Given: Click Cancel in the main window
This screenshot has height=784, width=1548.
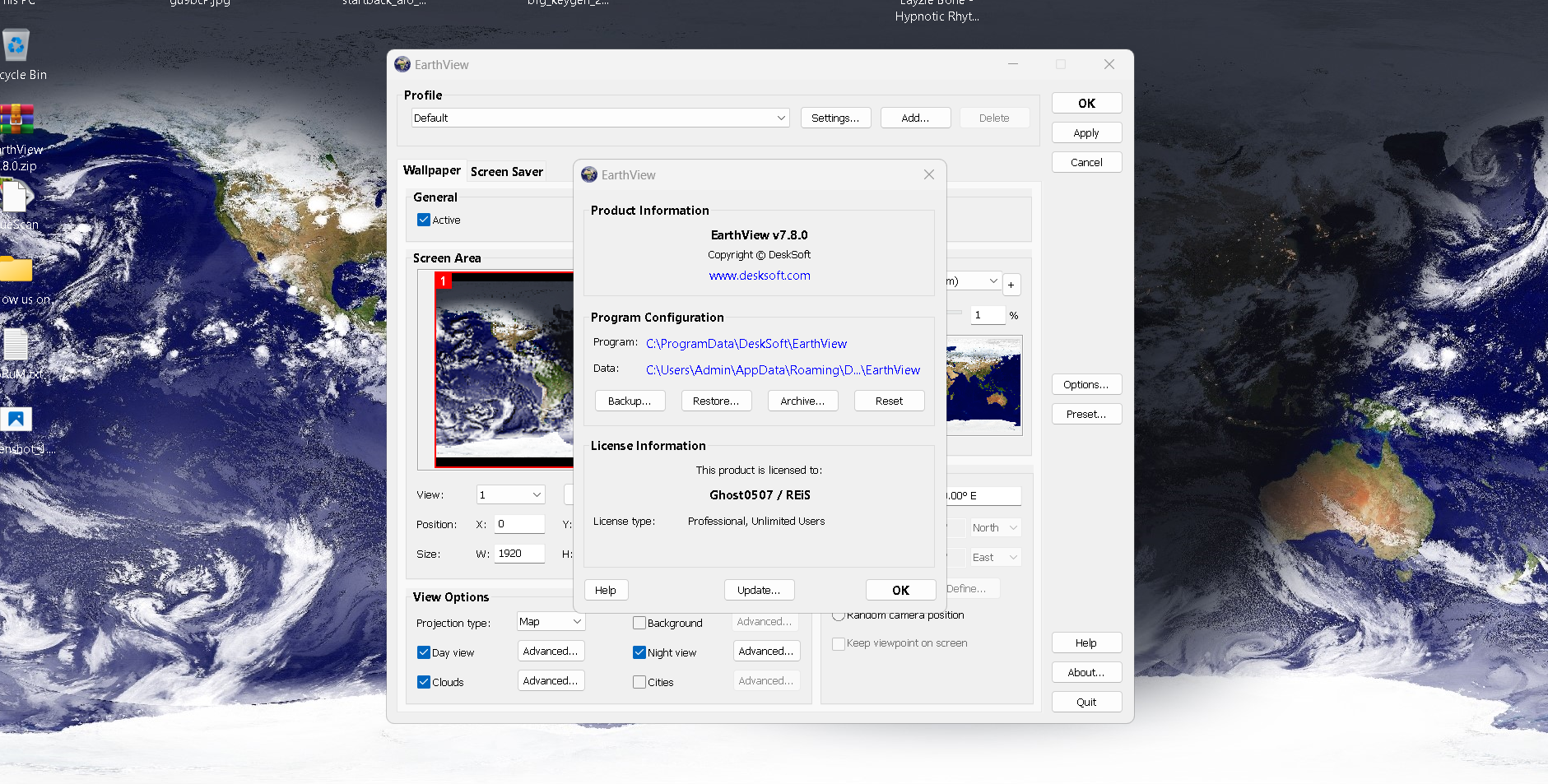Looking at the screenshot, I should click(1086, 162).
